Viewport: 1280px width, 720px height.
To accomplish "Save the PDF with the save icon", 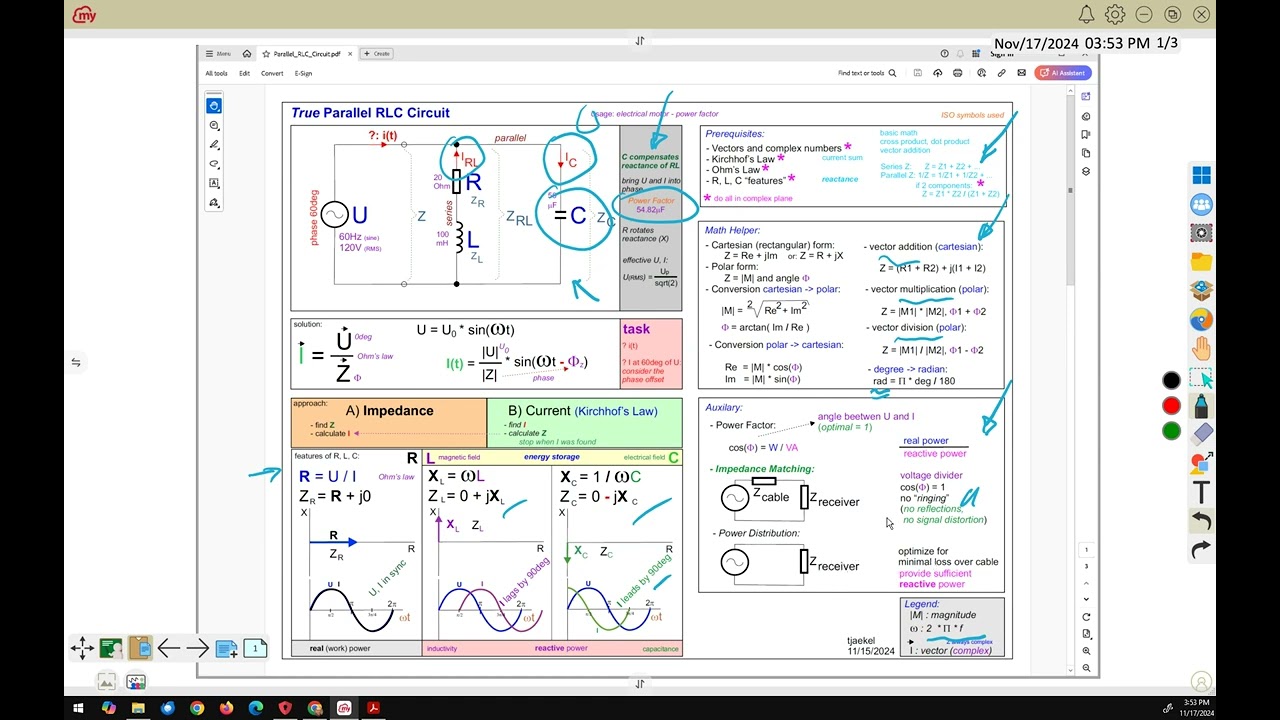I will (x=918, y=73).
